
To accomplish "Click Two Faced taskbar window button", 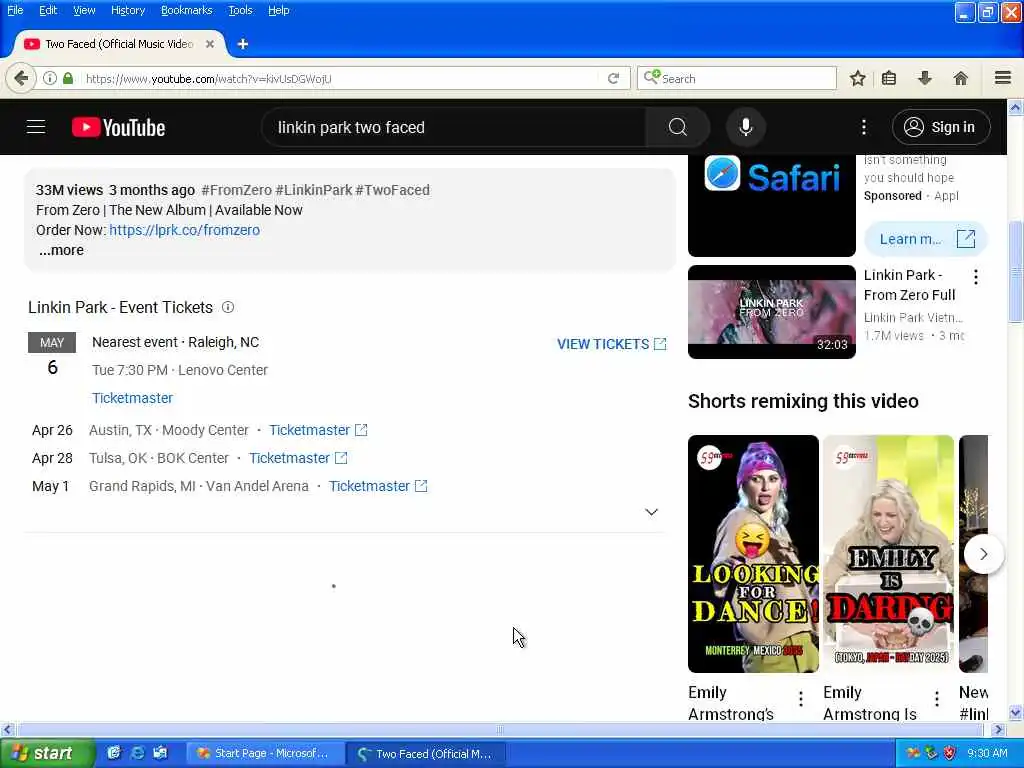I will (424, 753).
